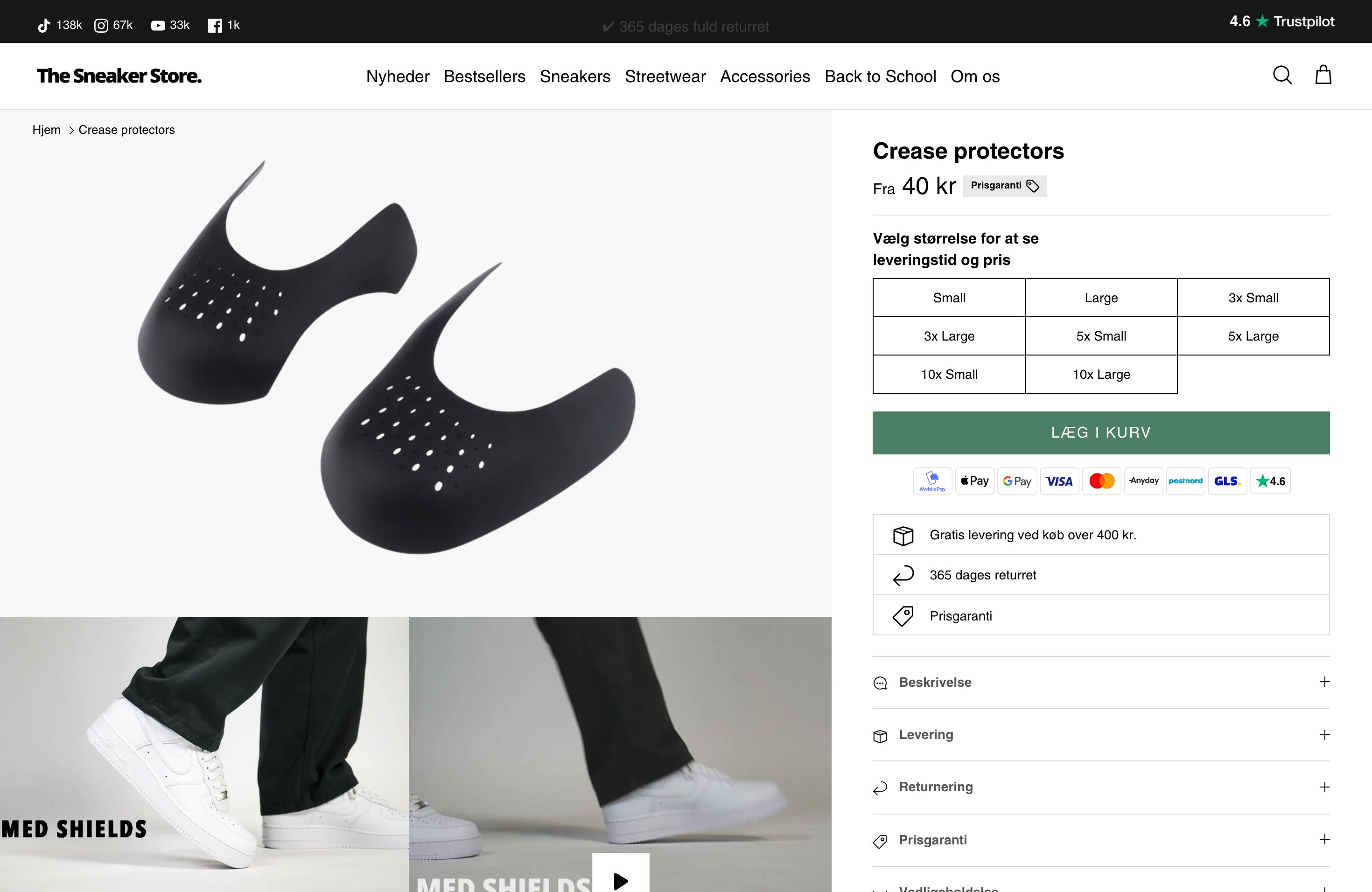Click the LÆG I KURV button

[x=1100, y=432]
